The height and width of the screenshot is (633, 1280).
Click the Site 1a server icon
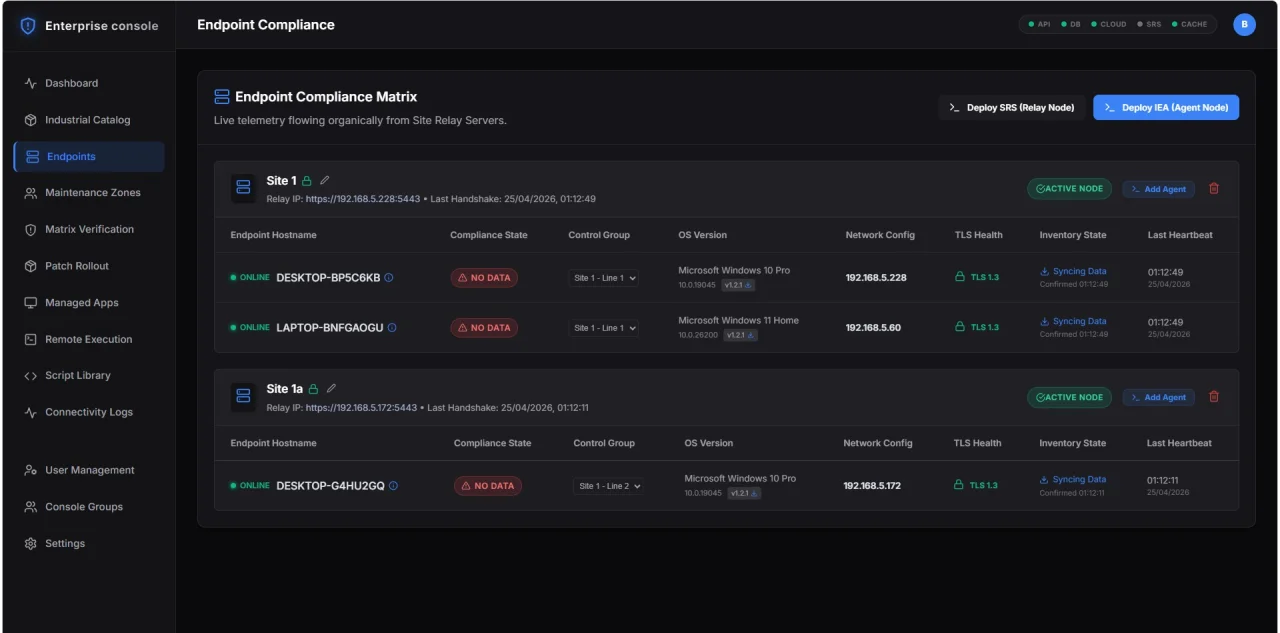(243, 396)
